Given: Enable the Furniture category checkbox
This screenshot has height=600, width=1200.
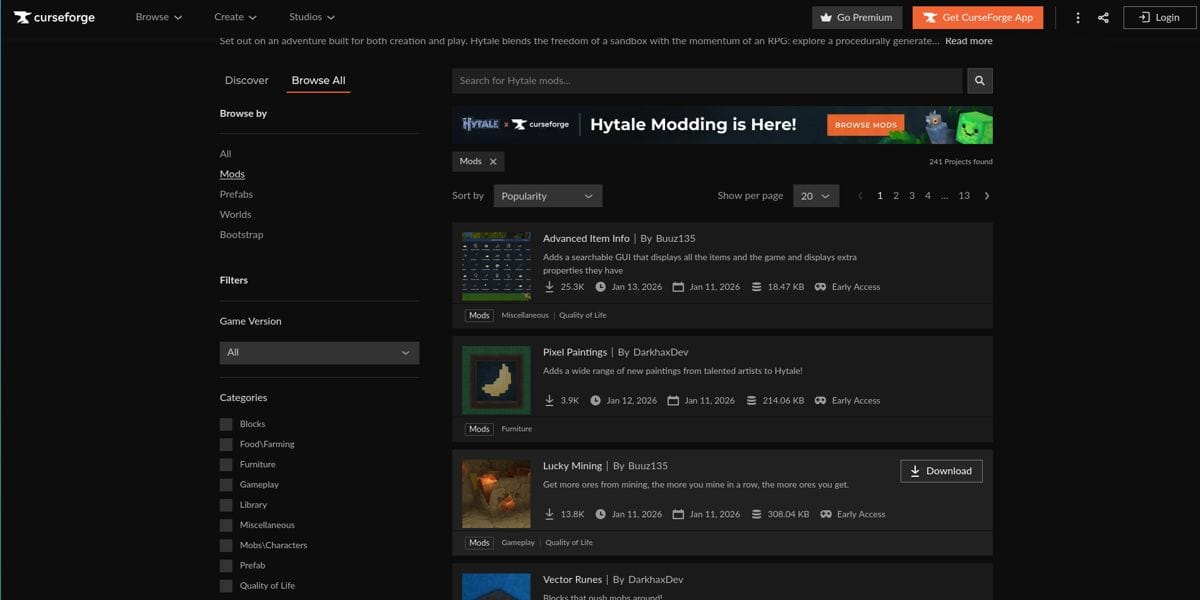Looking at the screenshot, I should (226, 465).
